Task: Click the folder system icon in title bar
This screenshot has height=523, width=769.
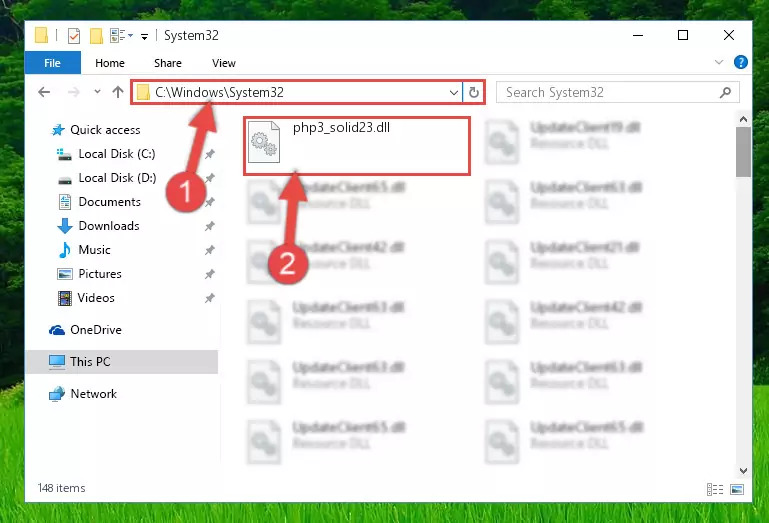Action: [x=42, y=36]
